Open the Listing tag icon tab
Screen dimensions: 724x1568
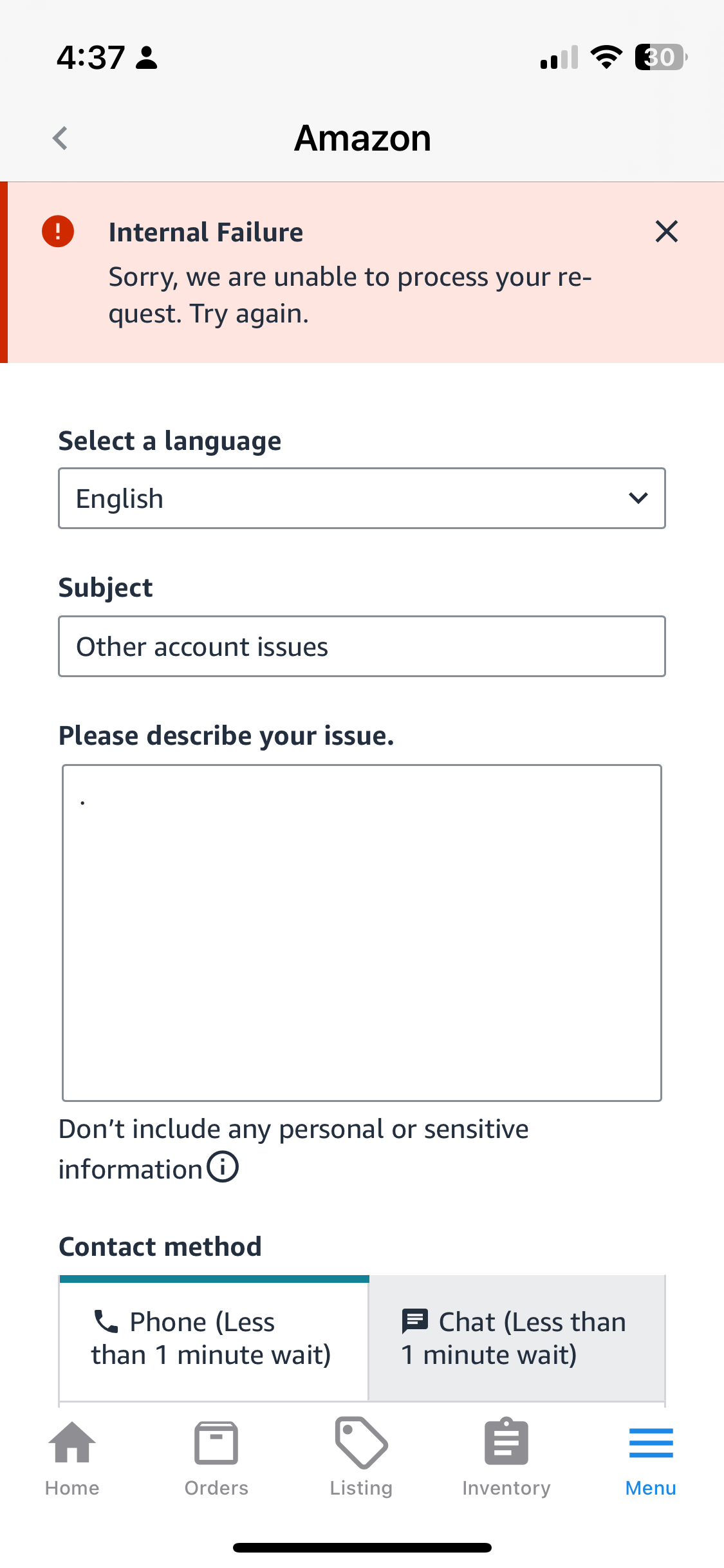point(361,1459)
